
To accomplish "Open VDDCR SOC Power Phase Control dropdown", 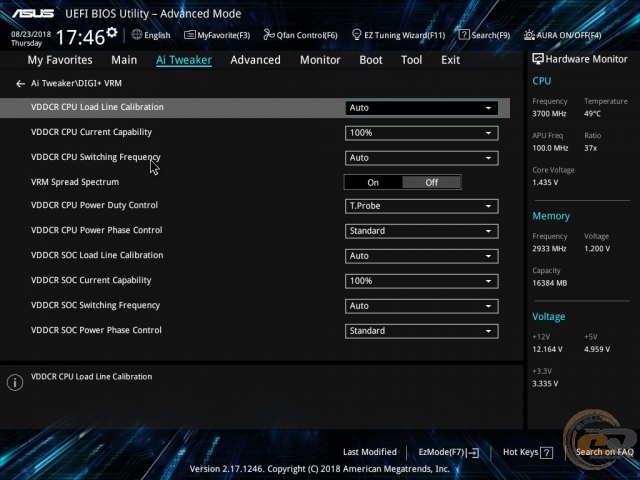I will [421, 331].
